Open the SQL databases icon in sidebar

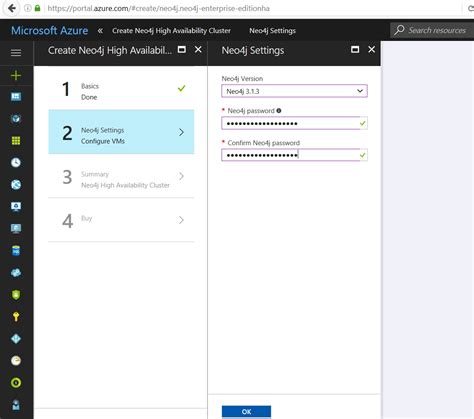click(x=16, y=250)
